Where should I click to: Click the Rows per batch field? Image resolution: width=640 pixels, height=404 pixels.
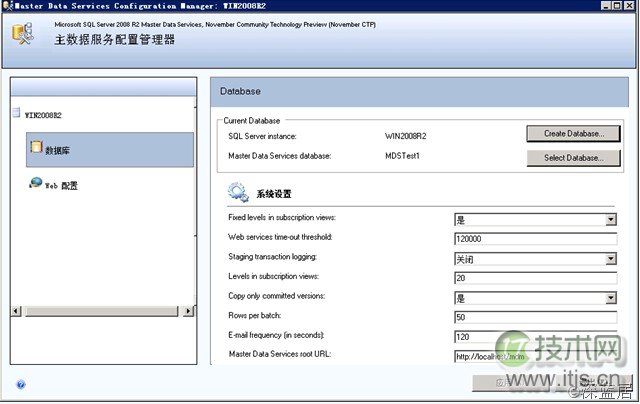coord(536,317)
